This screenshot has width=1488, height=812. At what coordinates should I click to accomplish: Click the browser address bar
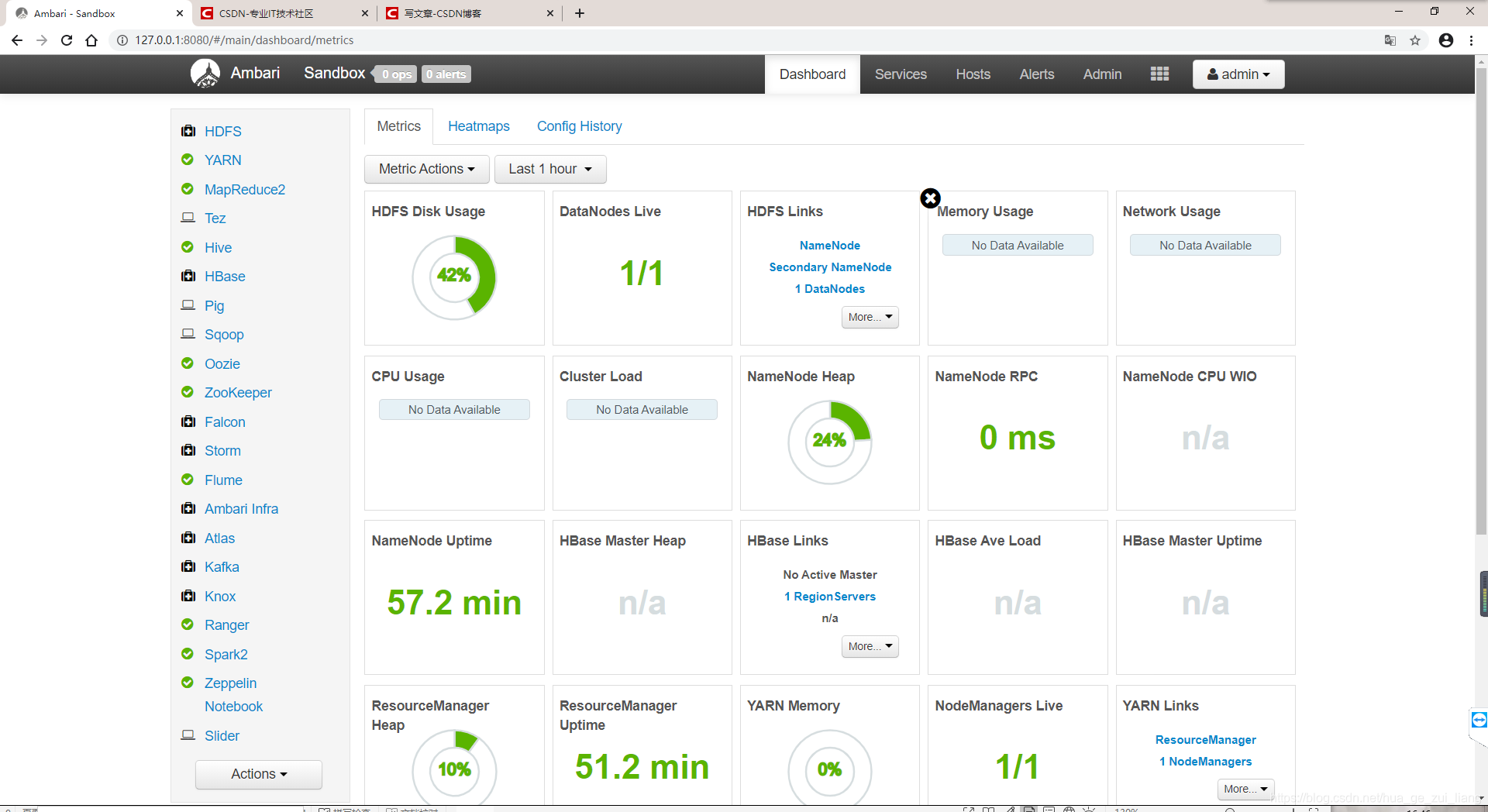click(x=744, y=40)
